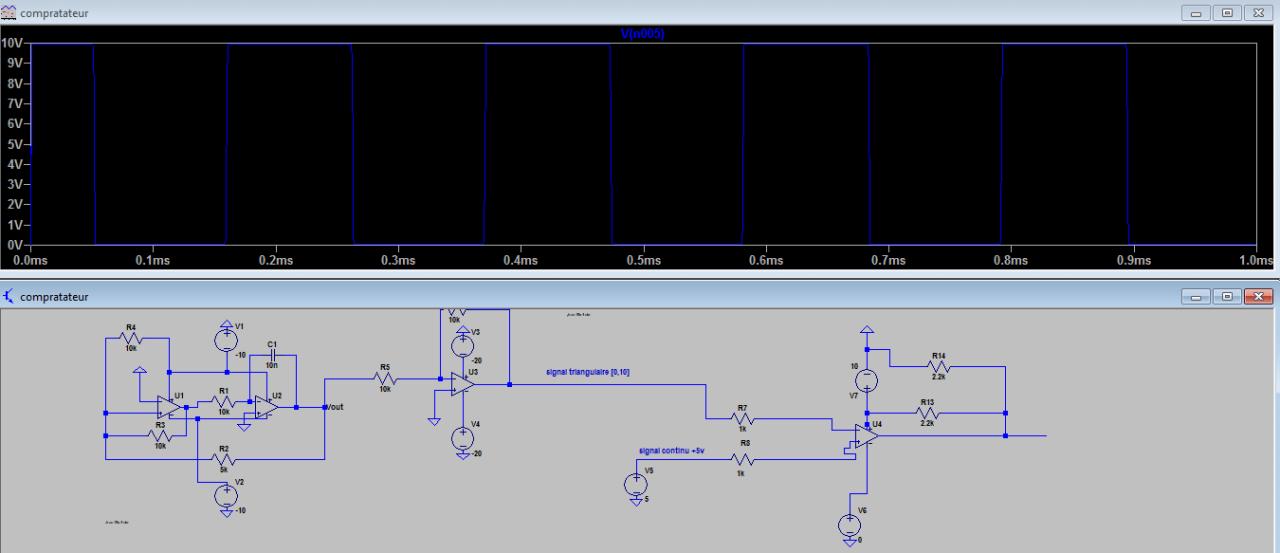Click the V6 voltage source symbol
The width and height of the screenshot is (1280, 553).
[850, 524]
